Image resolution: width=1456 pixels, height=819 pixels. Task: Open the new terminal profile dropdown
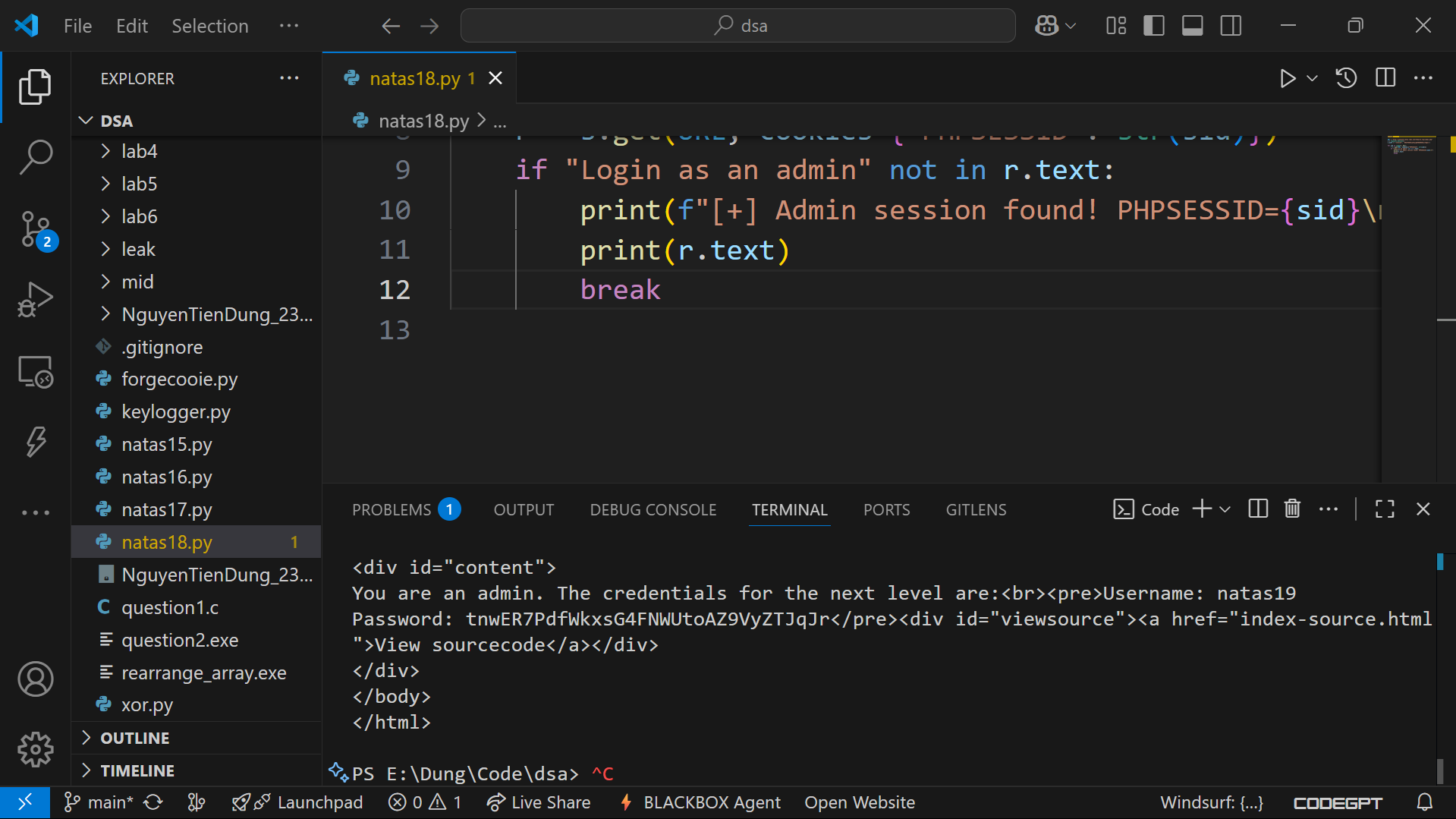(1225, 509)
